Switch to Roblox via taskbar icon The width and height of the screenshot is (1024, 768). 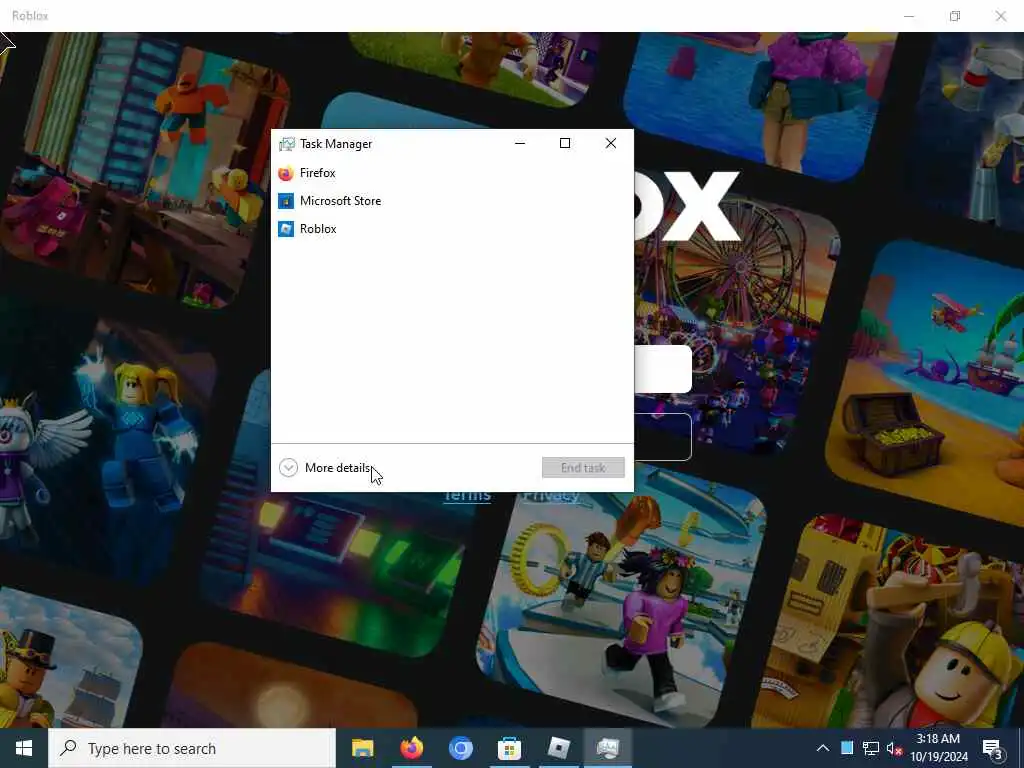click(x=558, y=748)
